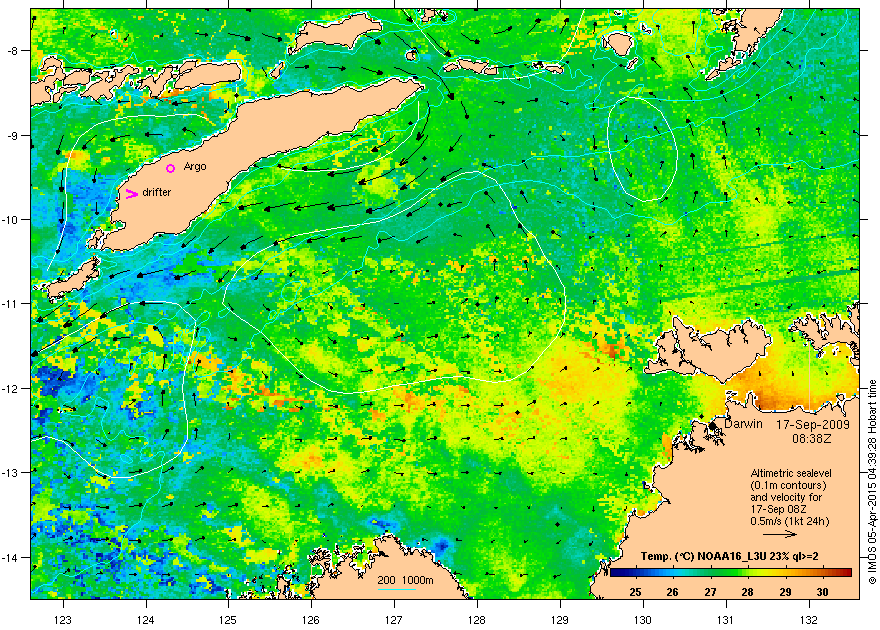
Task: Click the '125' longitude axis label
Action: 228,620
